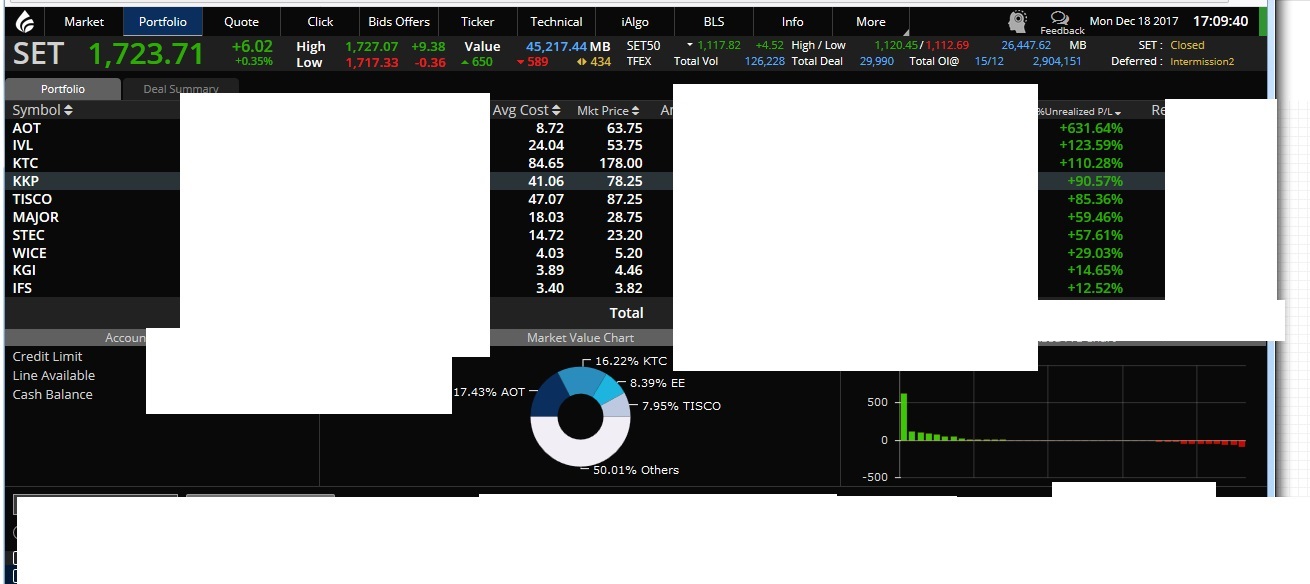Screen dimensions: 1310x584
Task: Open the Ticker menu
Action: 478,21
